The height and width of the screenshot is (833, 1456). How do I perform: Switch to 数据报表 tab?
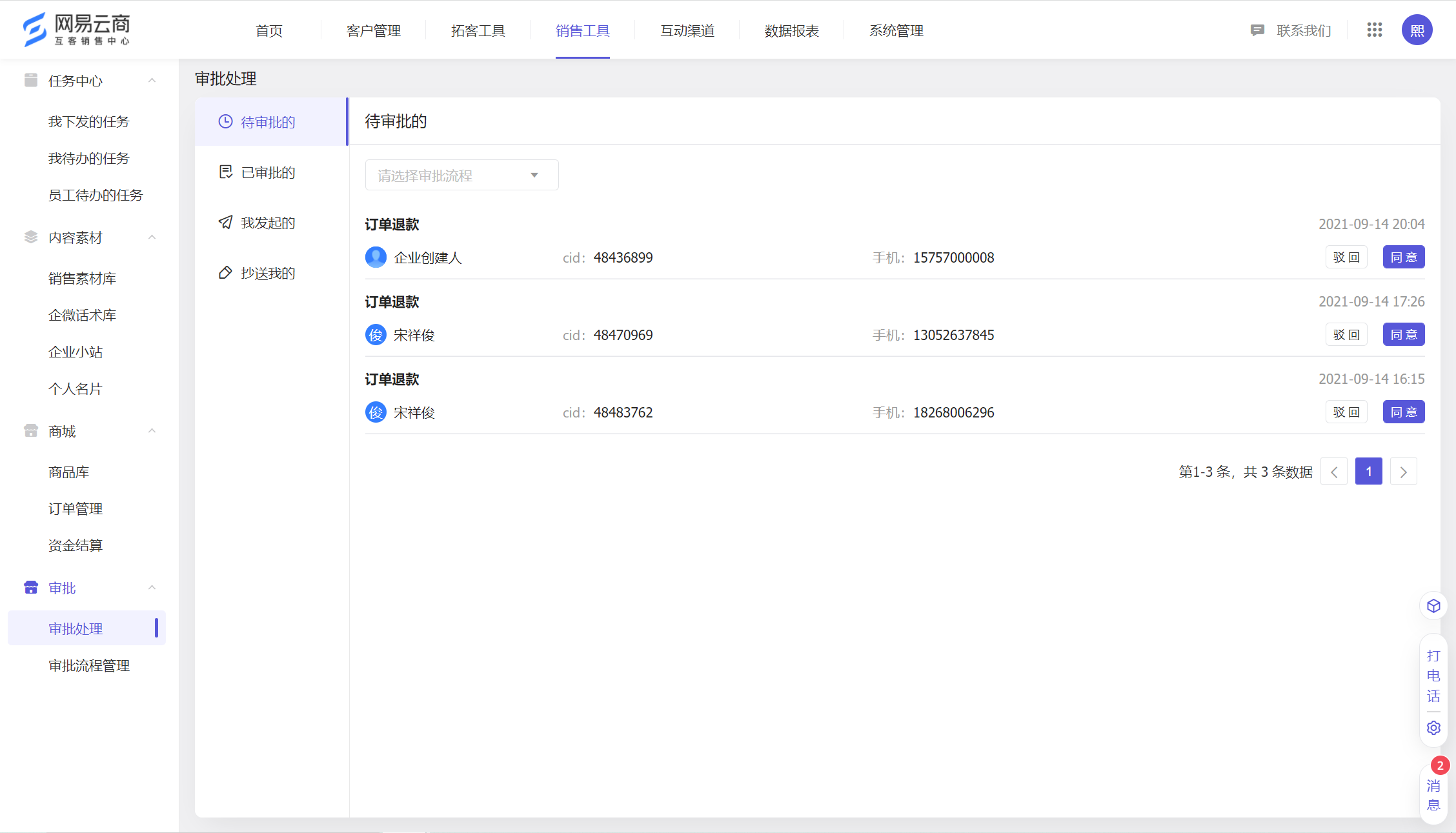[x=792, y=30]
